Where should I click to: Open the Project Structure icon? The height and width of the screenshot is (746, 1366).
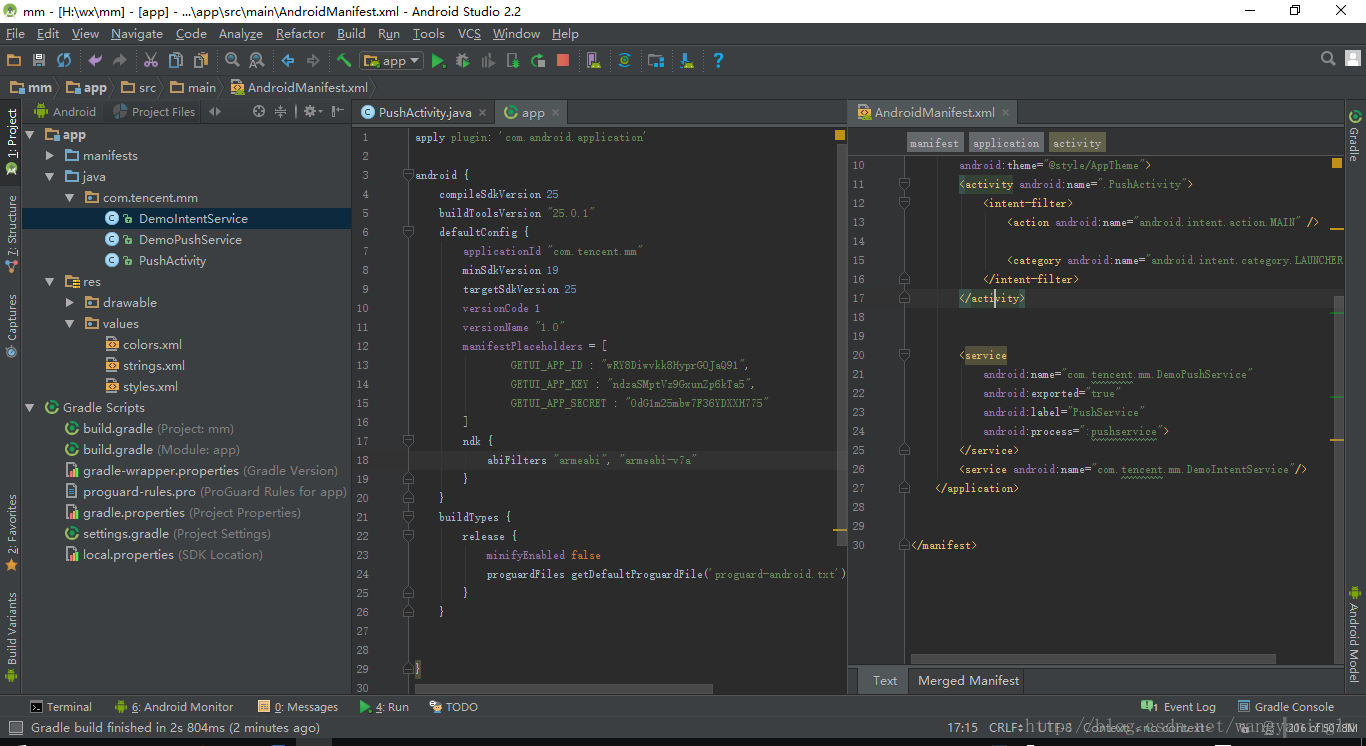point(656,60)
